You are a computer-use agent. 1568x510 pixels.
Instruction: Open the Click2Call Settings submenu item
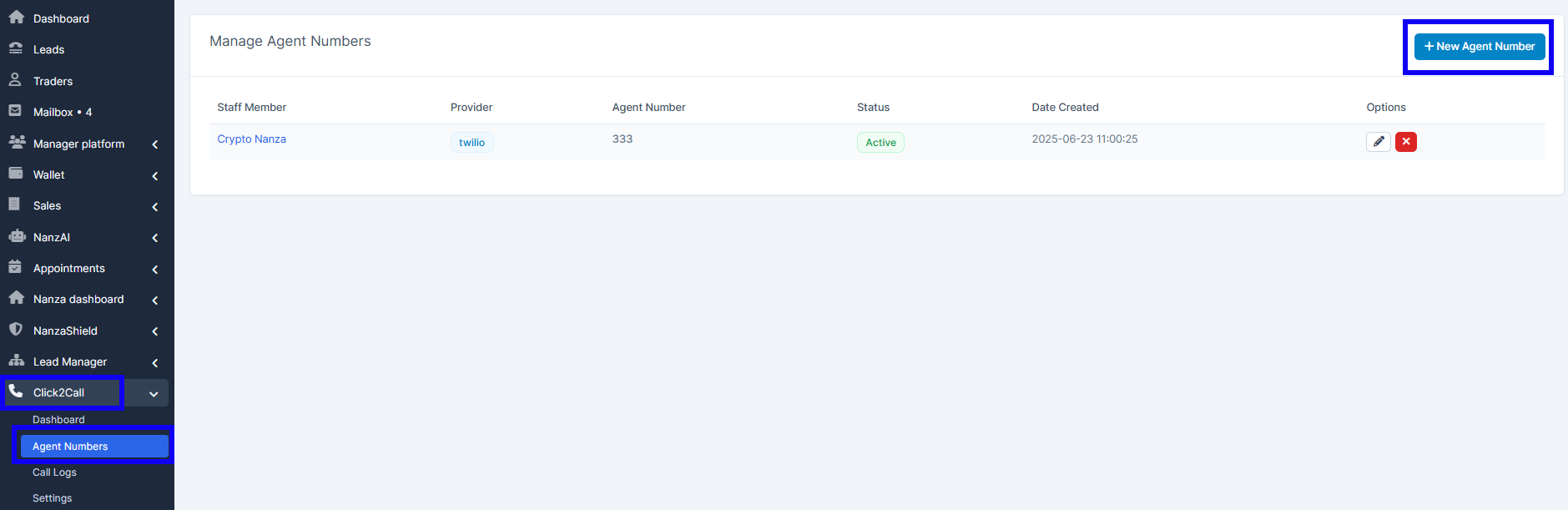point(52,498)
